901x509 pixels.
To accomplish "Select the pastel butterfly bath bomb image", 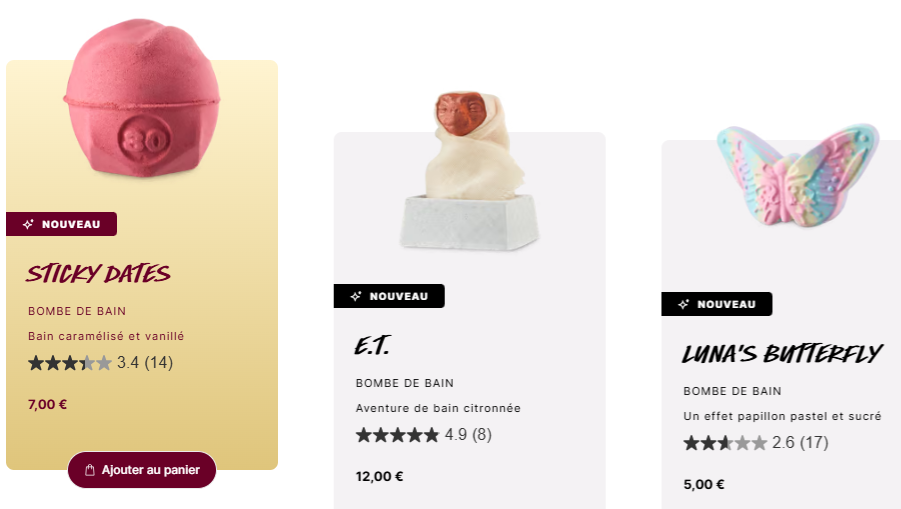I will tap(798, 175).
